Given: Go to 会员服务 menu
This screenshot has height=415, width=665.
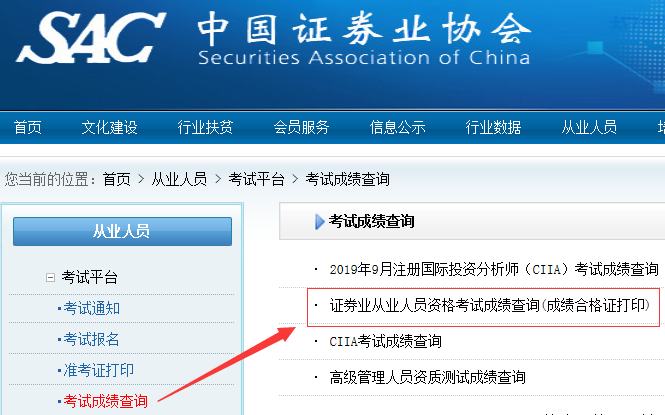Looking at the screenshot, I should [301, 127].
